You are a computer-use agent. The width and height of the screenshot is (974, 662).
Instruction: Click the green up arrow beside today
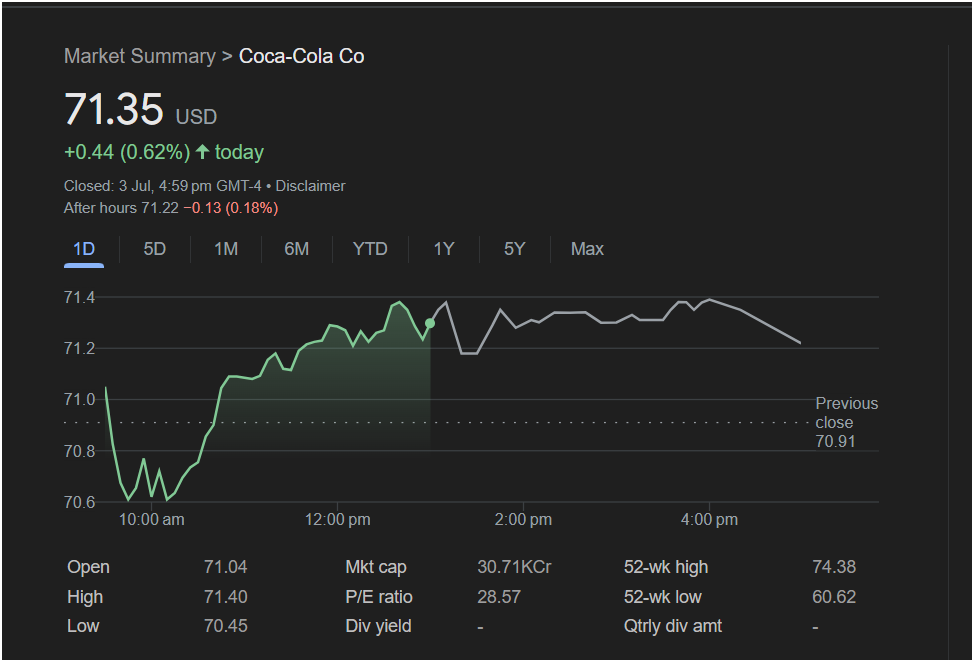202,152
